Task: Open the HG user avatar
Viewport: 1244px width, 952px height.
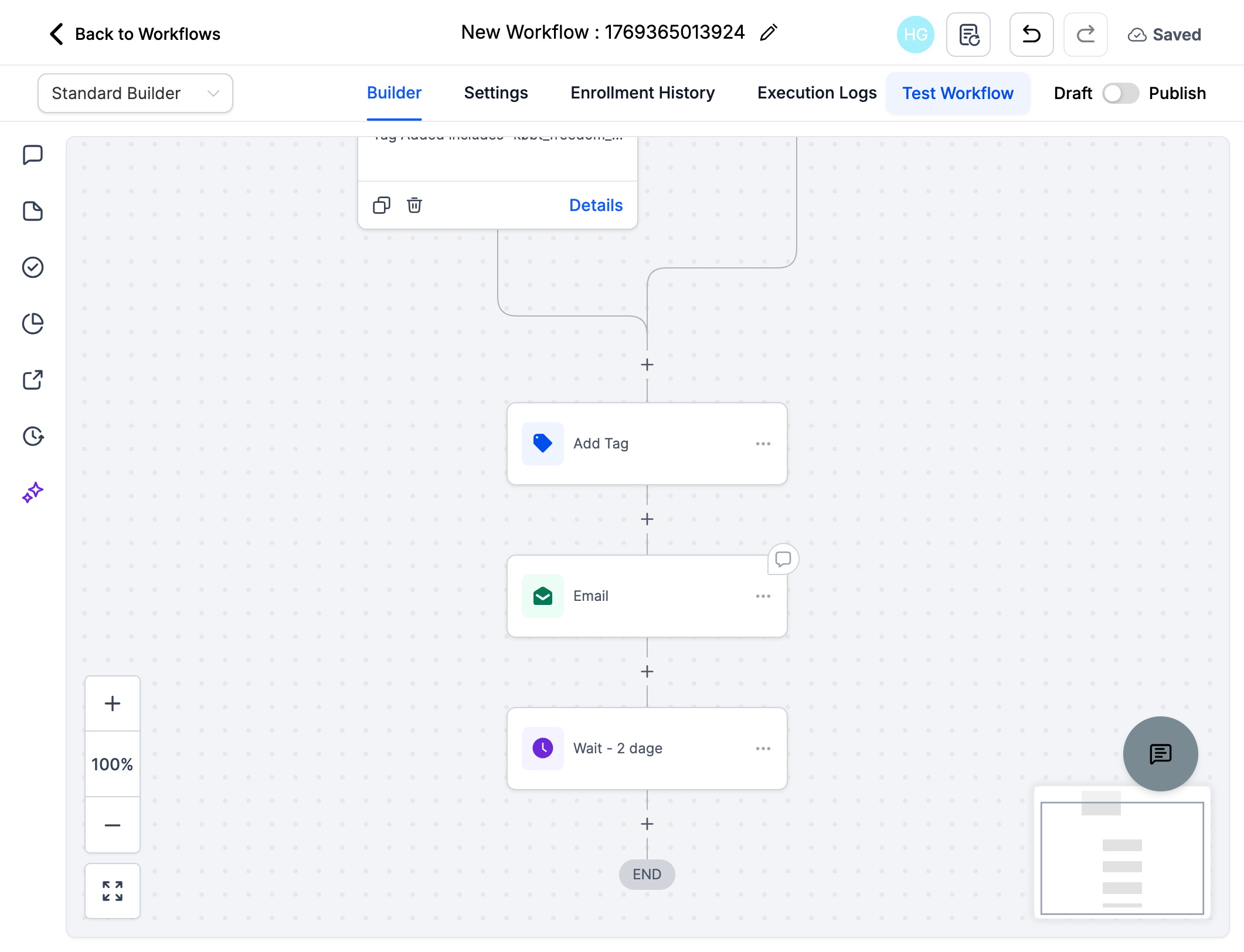Action: [915, 35]
